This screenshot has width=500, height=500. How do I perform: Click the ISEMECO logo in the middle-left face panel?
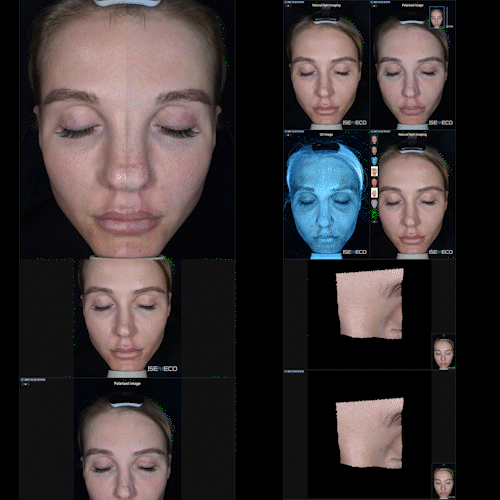[x=162, y=369]
